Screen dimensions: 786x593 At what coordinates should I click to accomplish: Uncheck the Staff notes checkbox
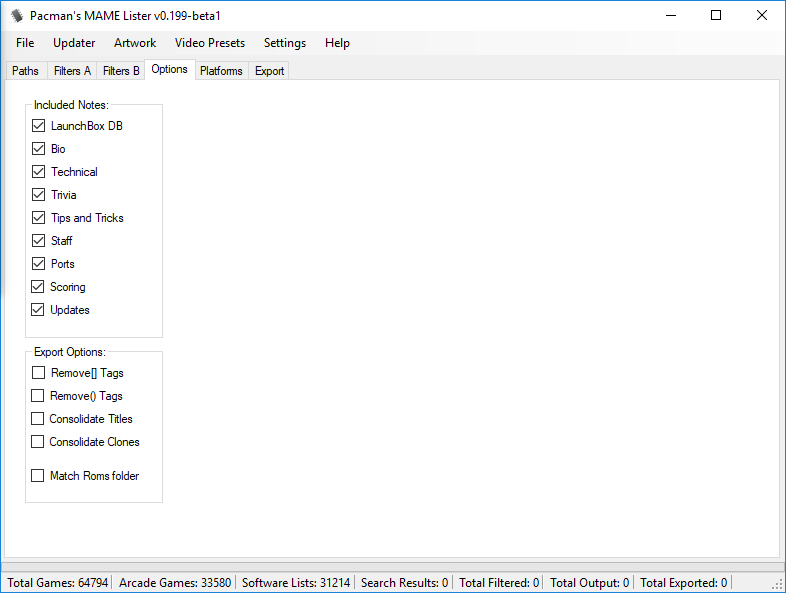pyautogui.click(x=39, y=241)
